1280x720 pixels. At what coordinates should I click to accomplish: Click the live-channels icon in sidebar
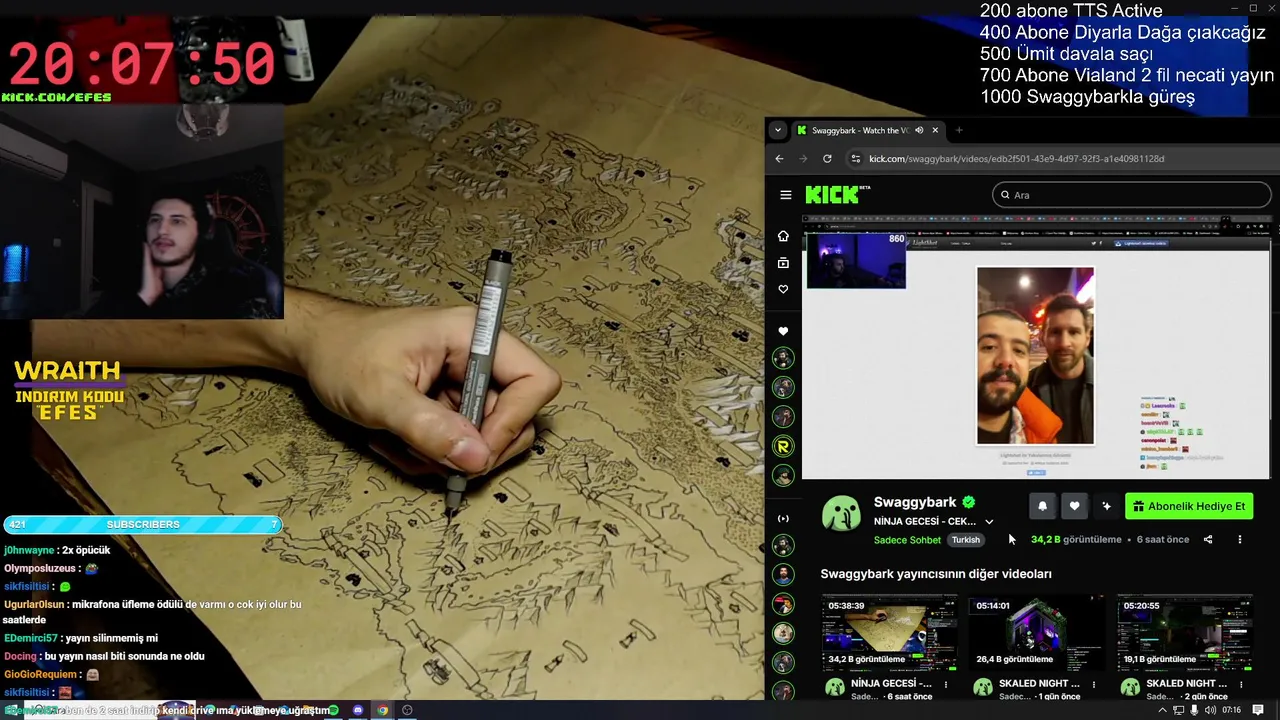click(783, 518)
